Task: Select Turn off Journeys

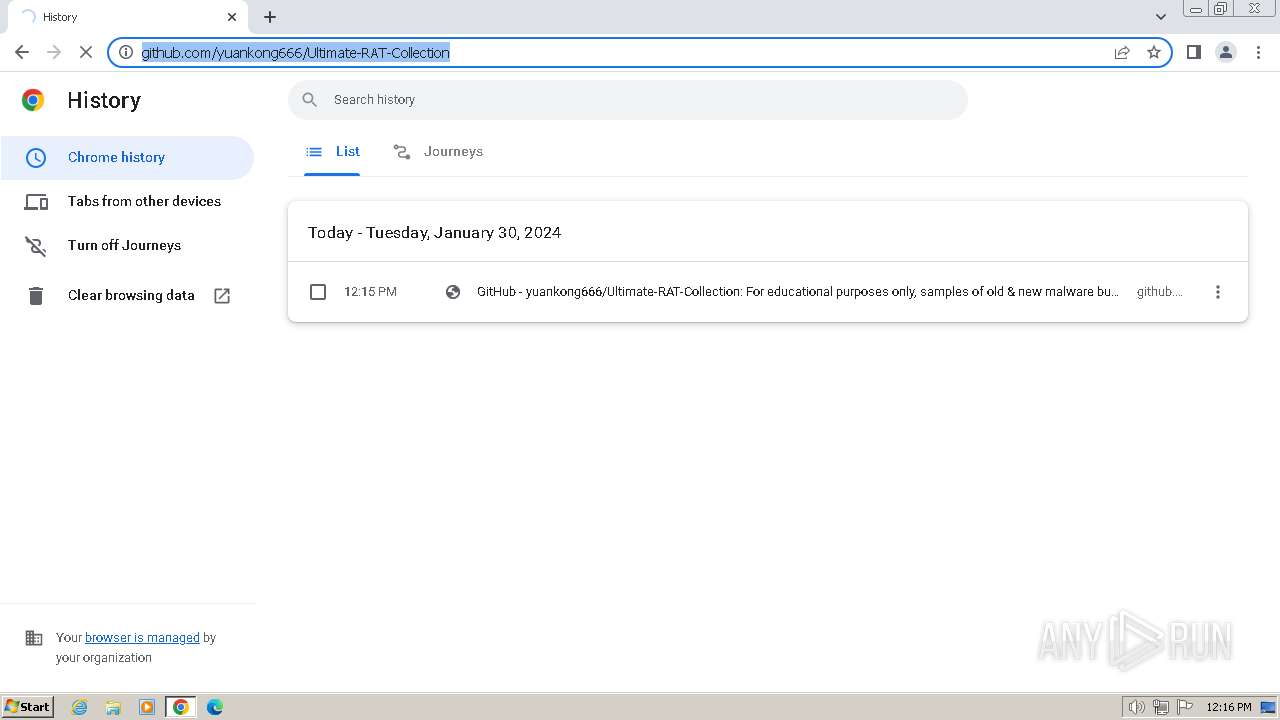Action: [x=127, y=245]
